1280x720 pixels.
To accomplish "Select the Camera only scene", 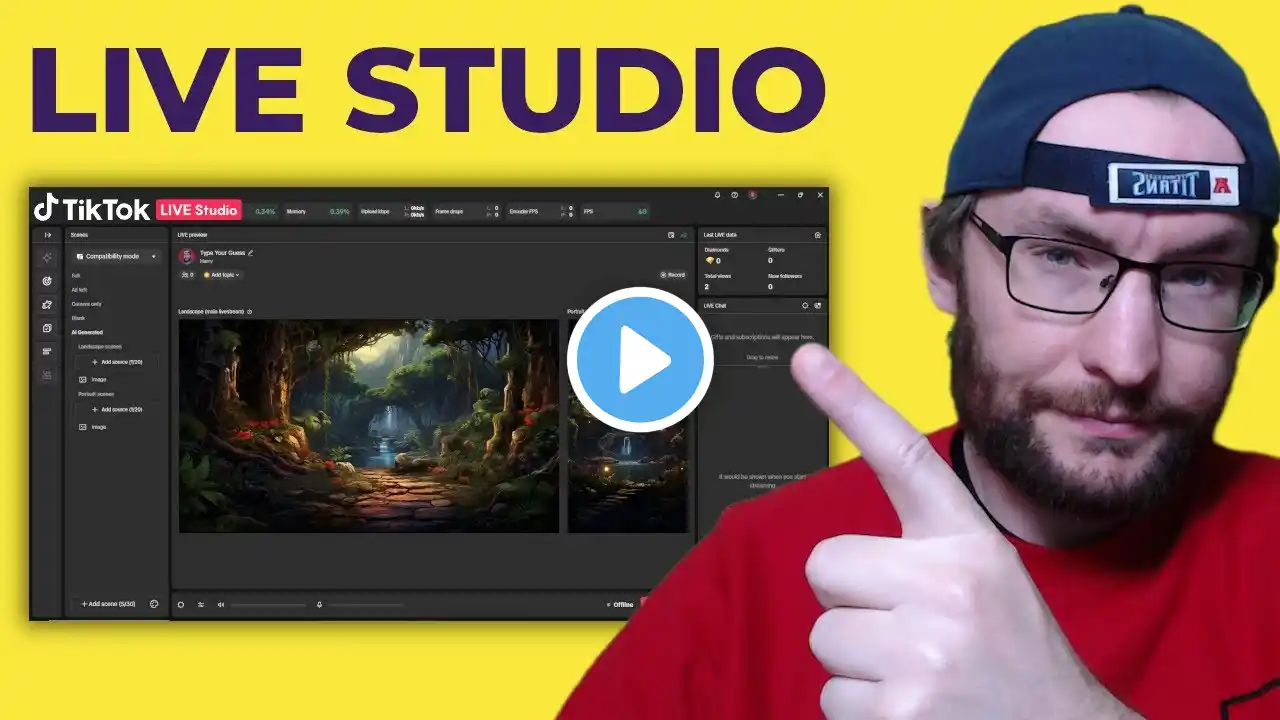I will (87, 304).
